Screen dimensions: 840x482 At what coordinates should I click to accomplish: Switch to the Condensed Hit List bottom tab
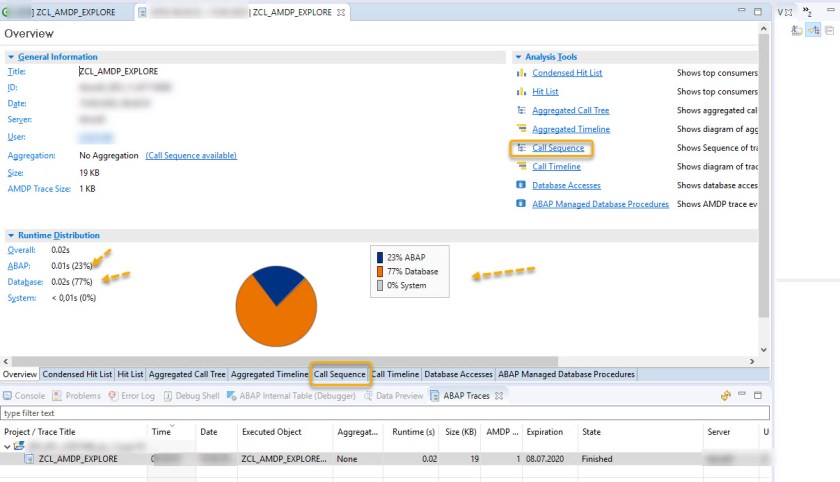click(77, 374)
